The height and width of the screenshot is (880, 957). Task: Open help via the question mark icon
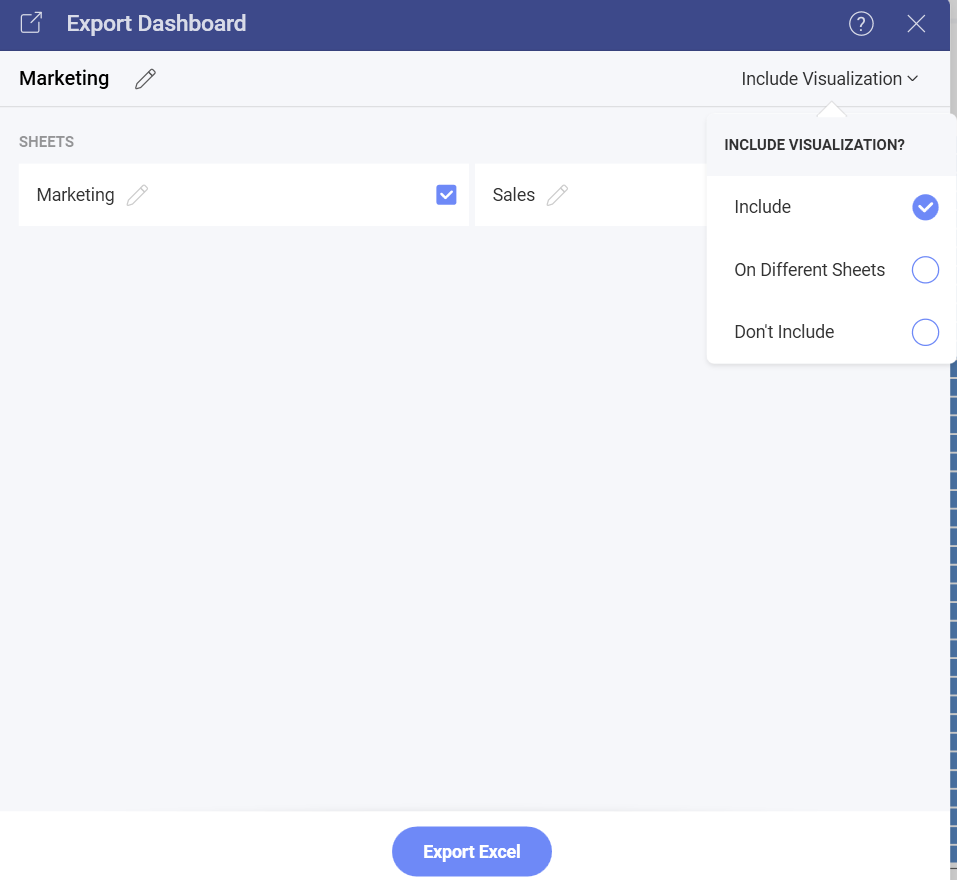click(861, 24)
